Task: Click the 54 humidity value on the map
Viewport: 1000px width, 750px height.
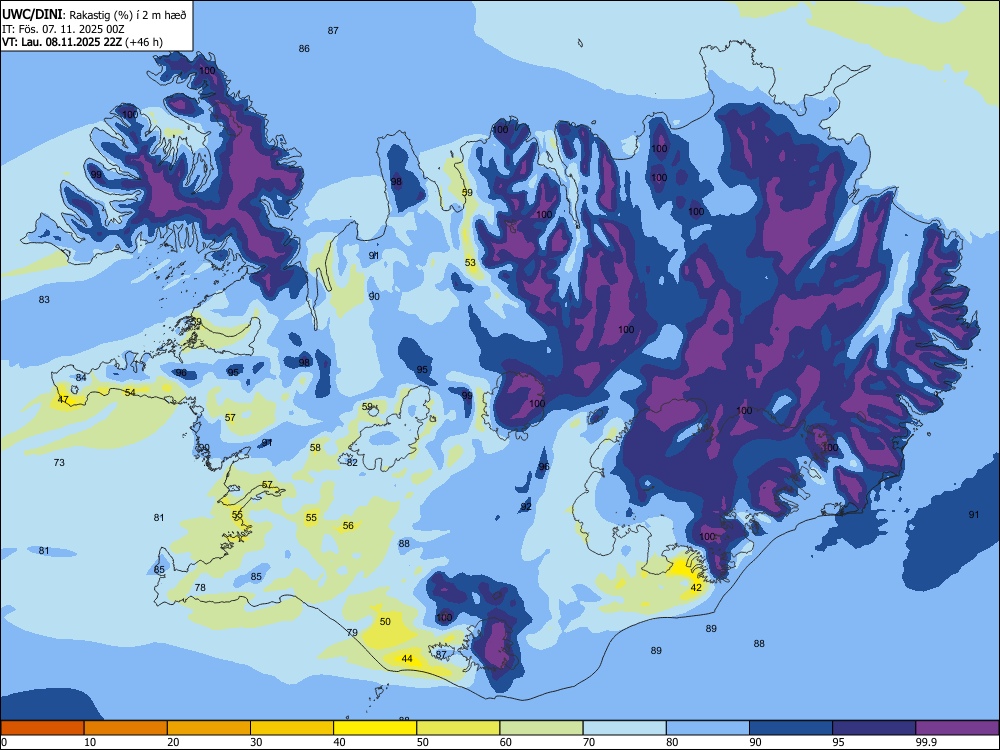Action: coord(130,392)
